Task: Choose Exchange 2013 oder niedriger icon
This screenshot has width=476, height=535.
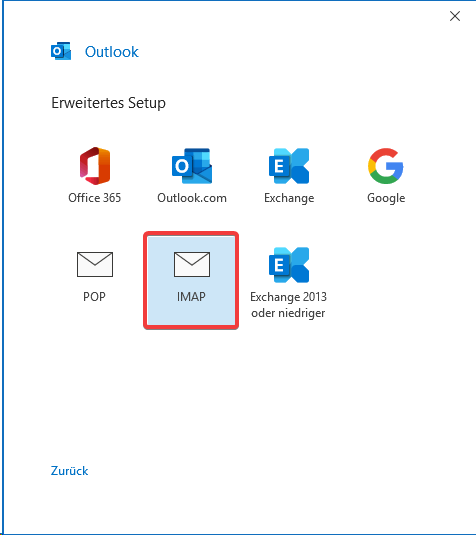Action: point(289,265)
